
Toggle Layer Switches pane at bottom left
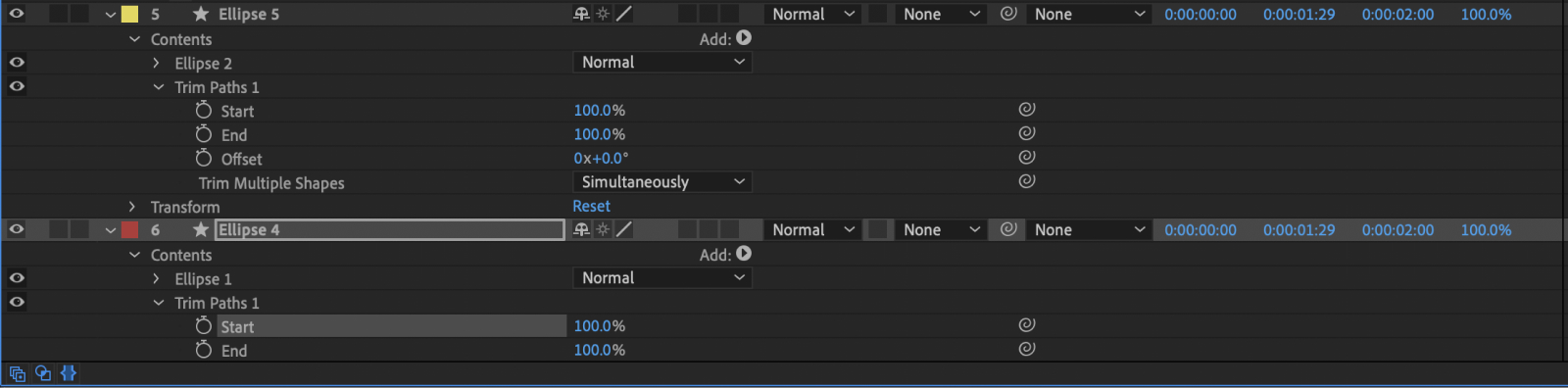18,373
